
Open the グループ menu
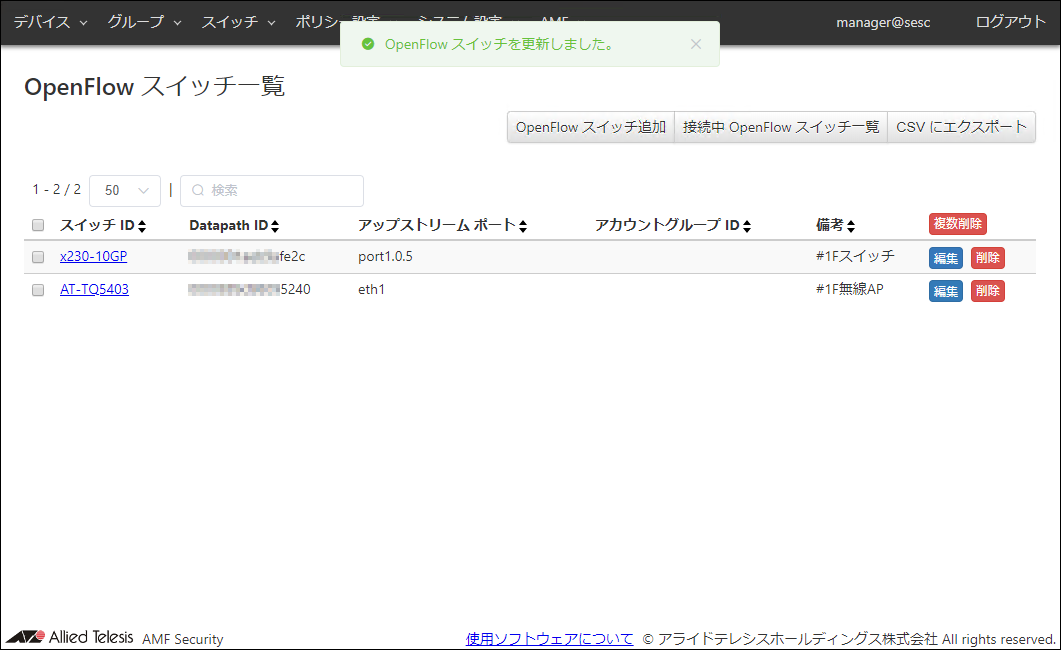point(144,22)
